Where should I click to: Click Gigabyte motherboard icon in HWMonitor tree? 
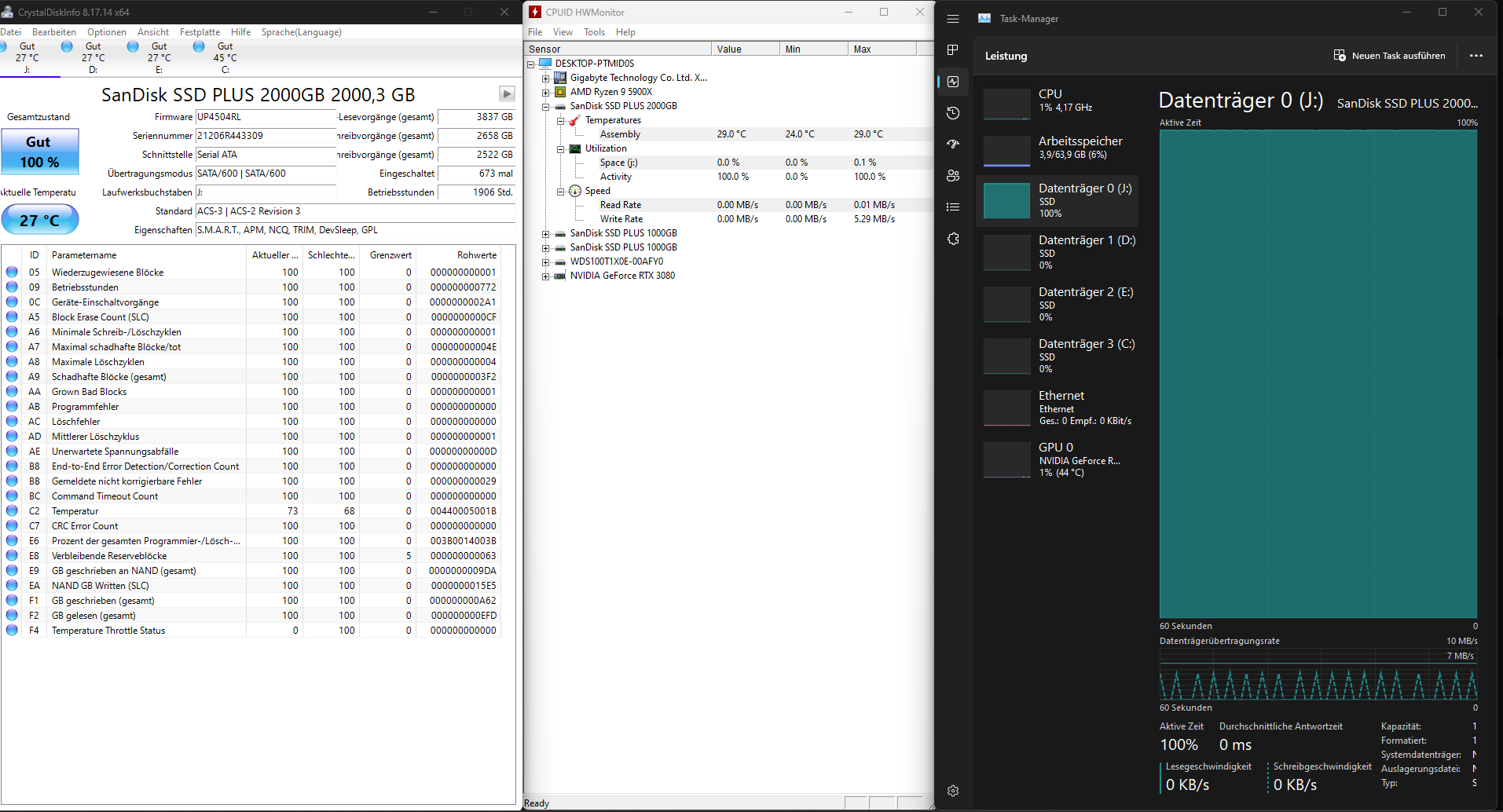tap(560, 78)
